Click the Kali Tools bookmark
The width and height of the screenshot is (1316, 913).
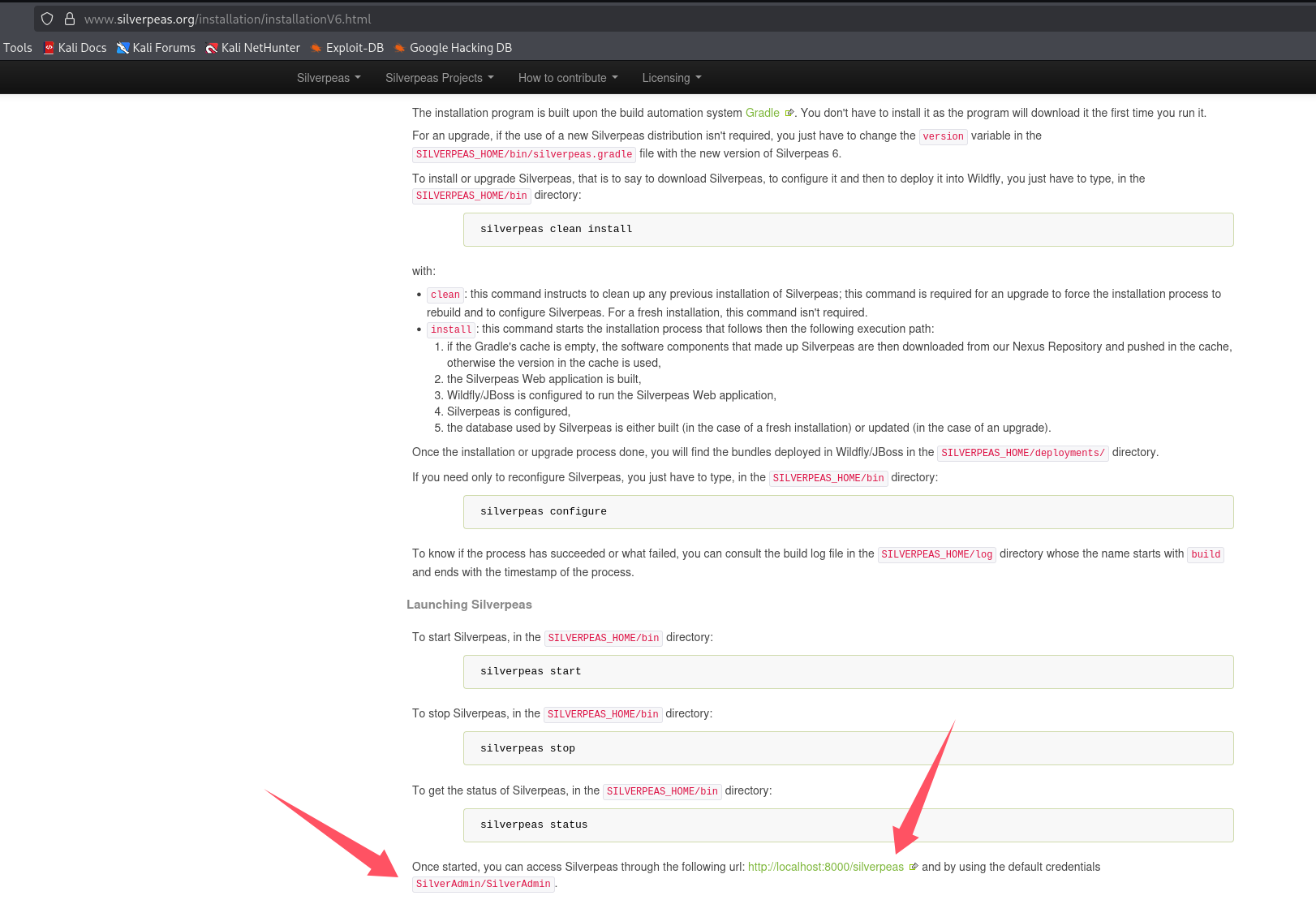[17, 48]
